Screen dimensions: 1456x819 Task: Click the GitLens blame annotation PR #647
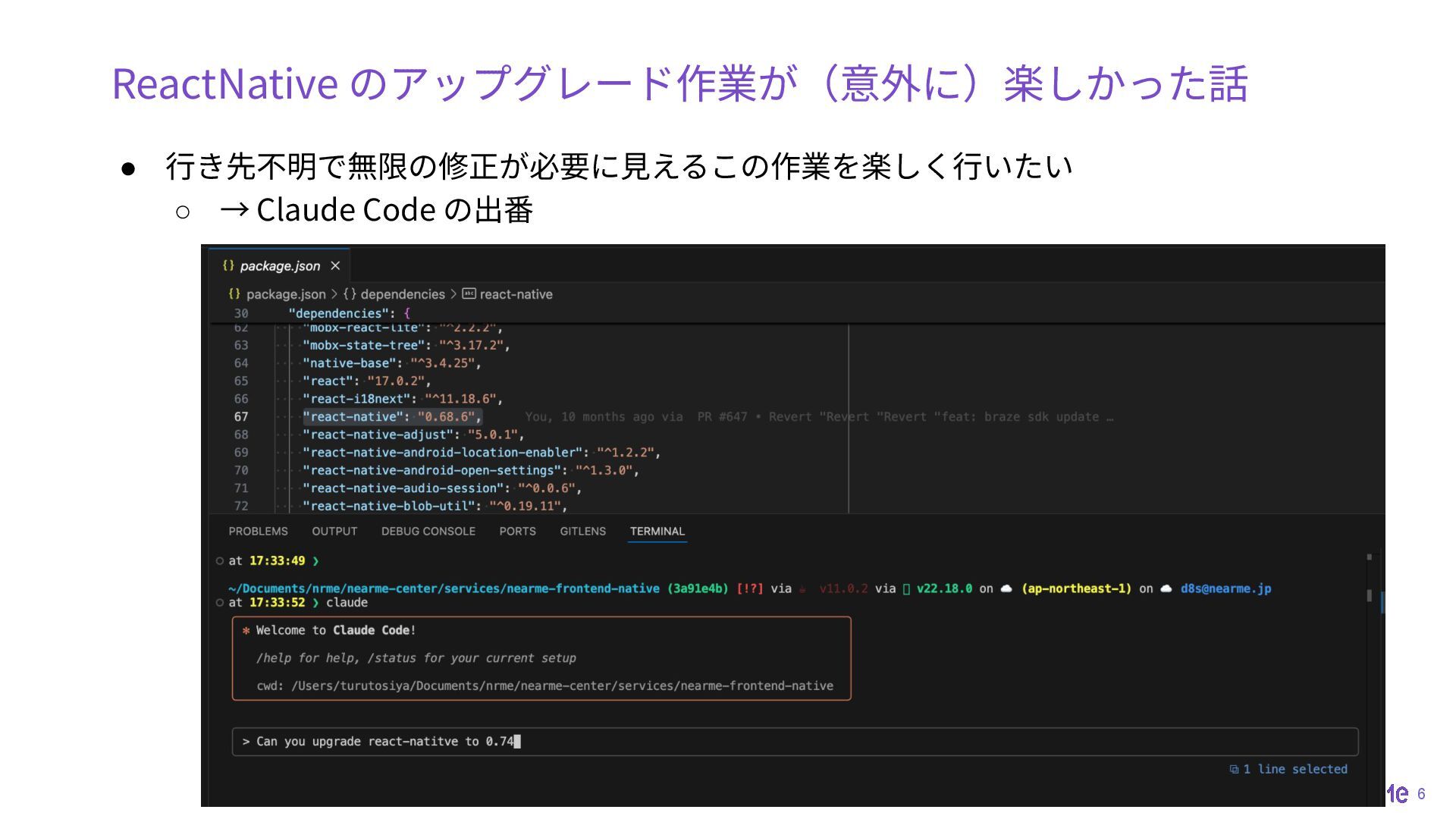tap(819, 417)
